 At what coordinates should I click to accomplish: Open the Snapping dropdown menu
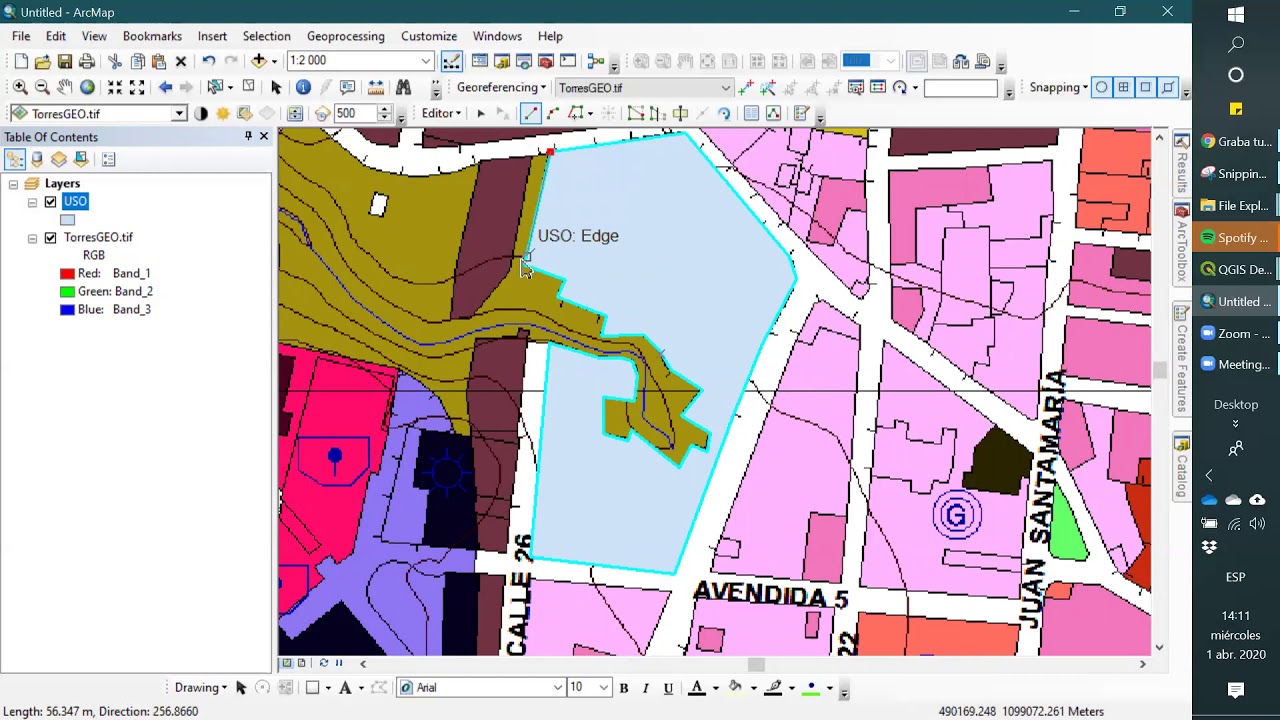tap(1058, 88)
